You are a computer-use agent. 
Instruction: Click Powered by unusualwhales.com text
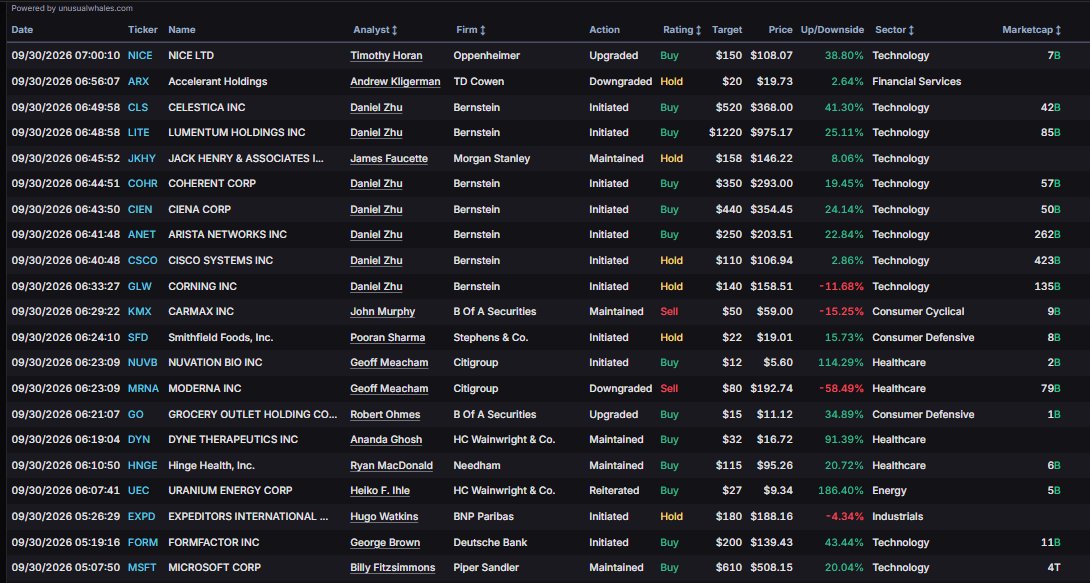(72, 8)
